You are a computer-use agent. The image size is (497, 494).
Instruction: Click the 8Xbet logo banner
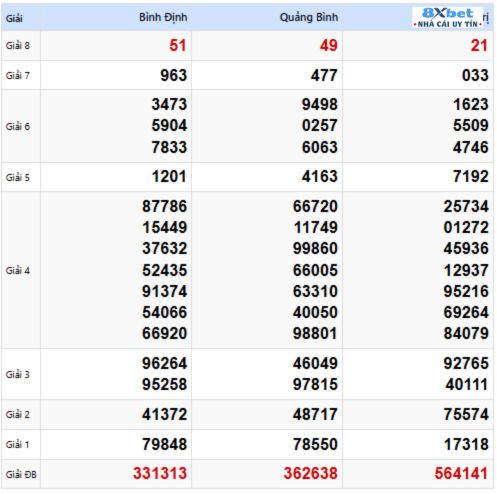point(448,18)
